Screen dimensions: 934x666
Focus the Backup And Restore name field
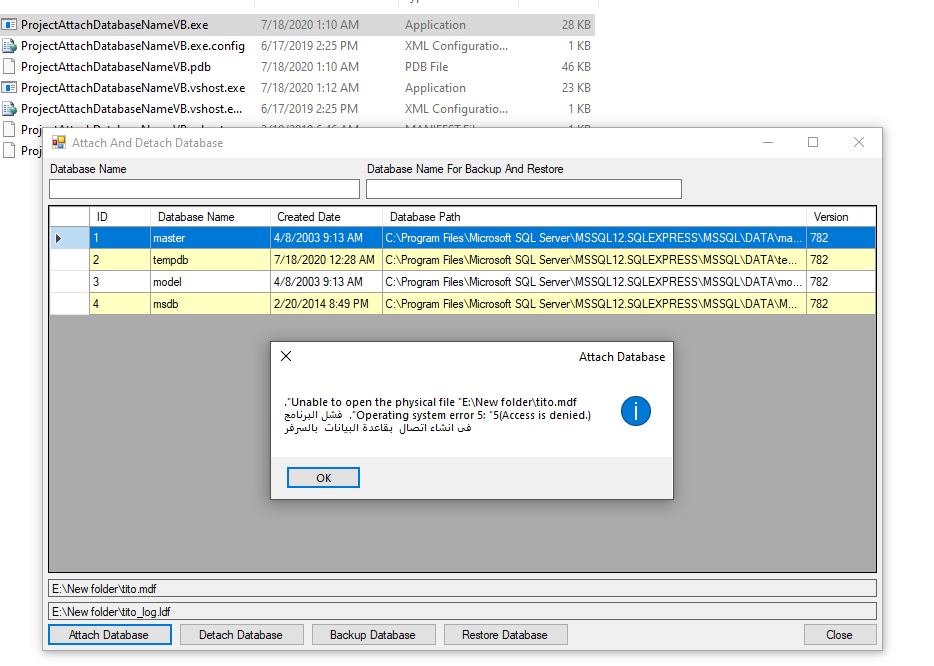[x=523, y=189]
